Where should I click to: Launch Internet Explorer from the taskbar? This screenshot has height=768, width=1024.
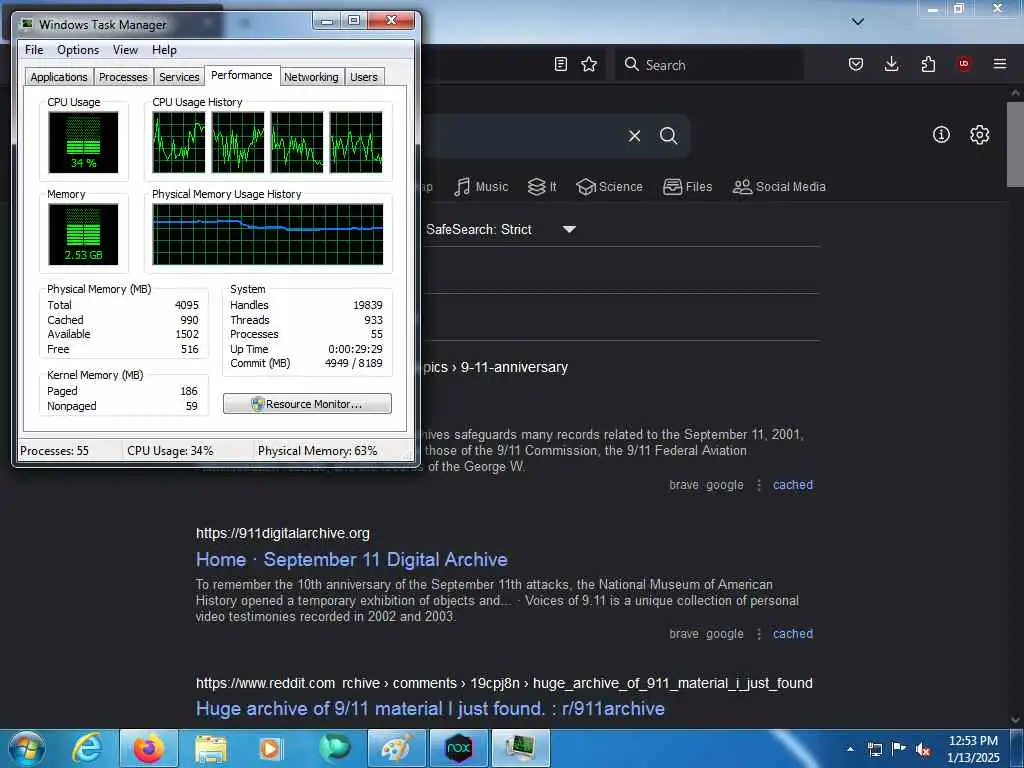[87, 748]
